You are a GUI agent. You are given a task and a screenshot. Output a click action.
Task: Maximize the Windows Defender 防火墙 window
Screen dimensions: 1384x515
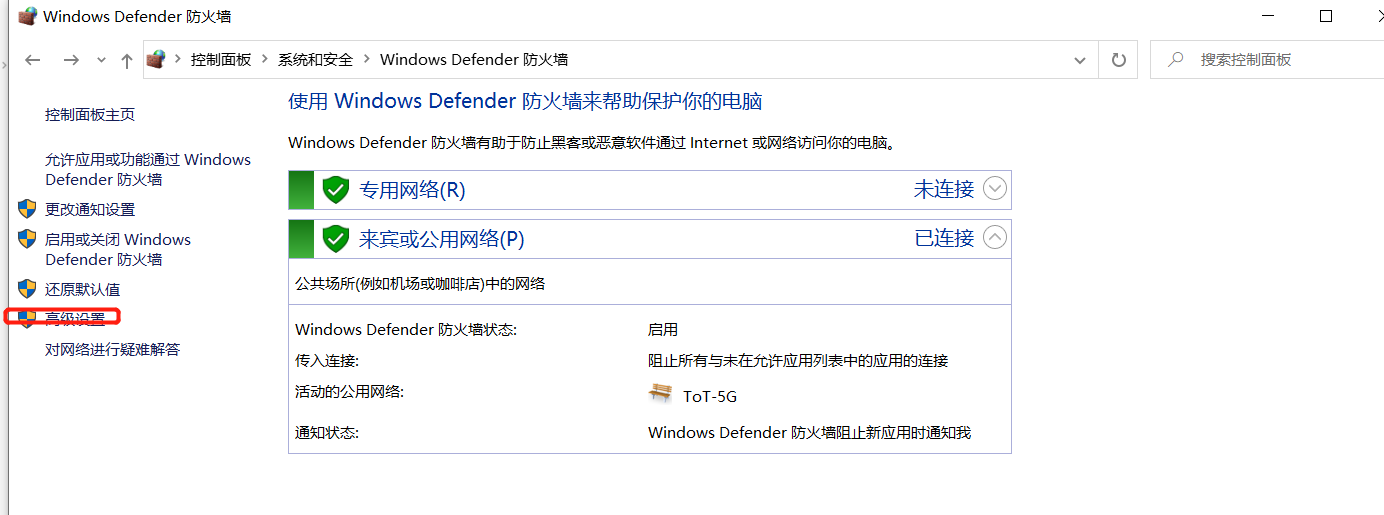pos(1326,16)
